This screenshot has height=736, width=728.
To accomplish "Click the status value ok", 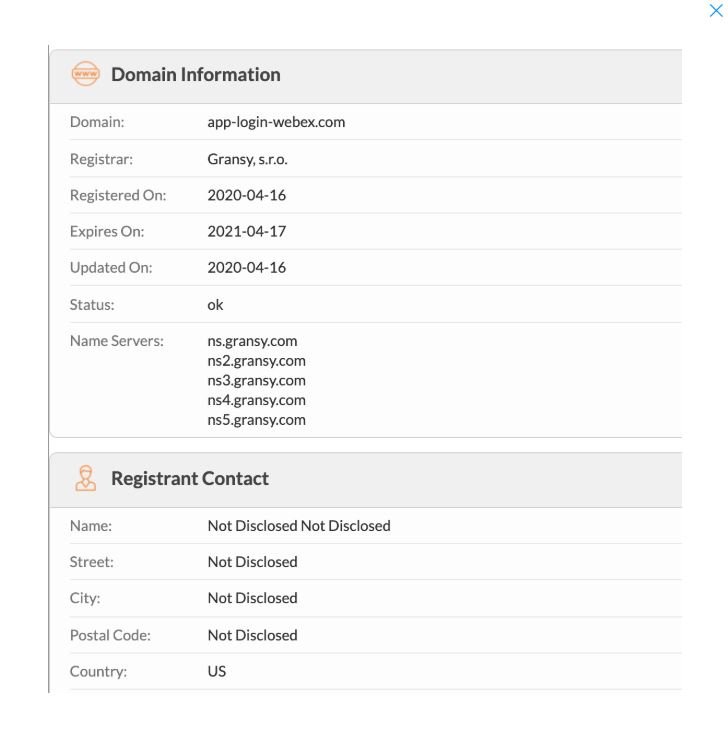I will coord(215,305).
